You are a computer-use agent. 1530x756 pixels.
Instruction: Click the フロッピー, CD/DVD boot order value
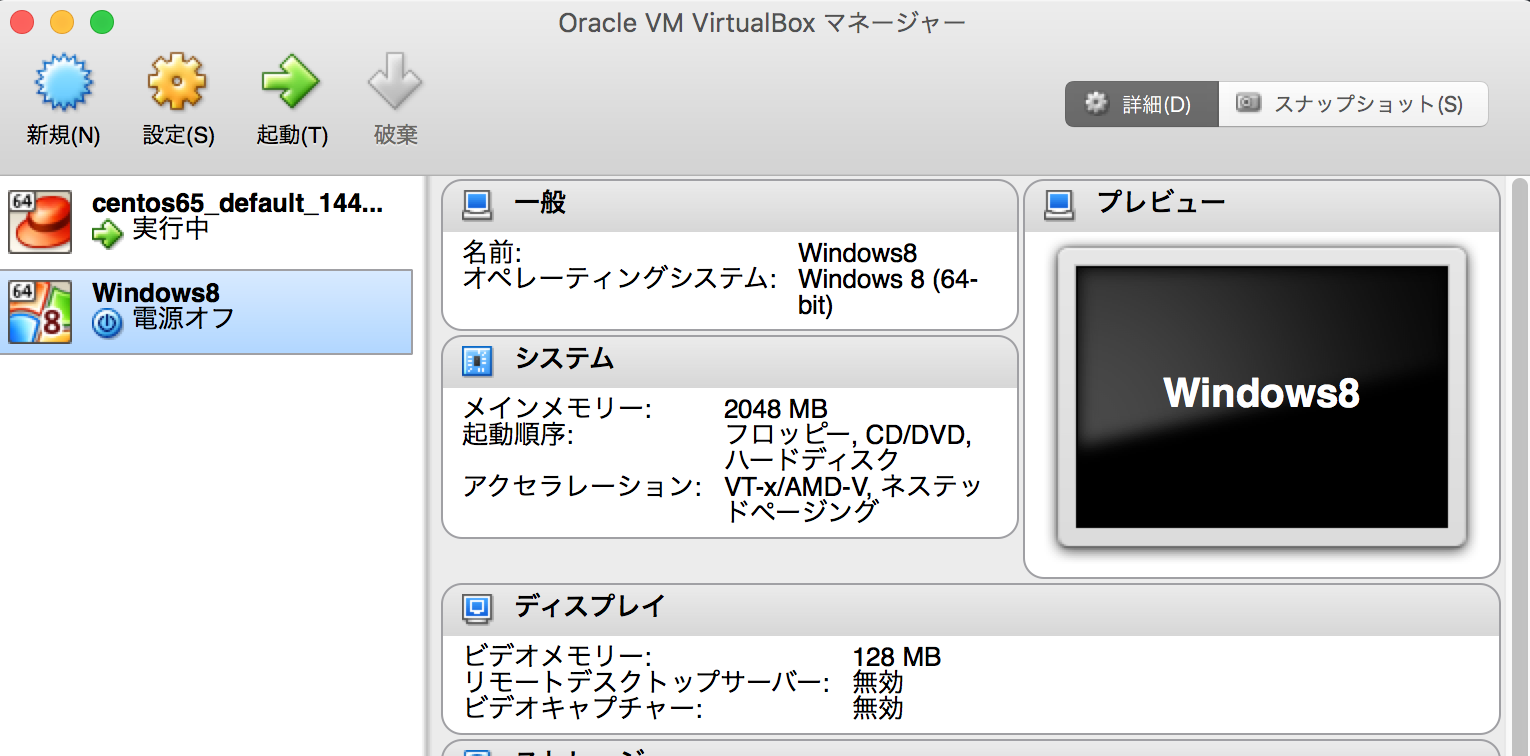tap(848, 447)
